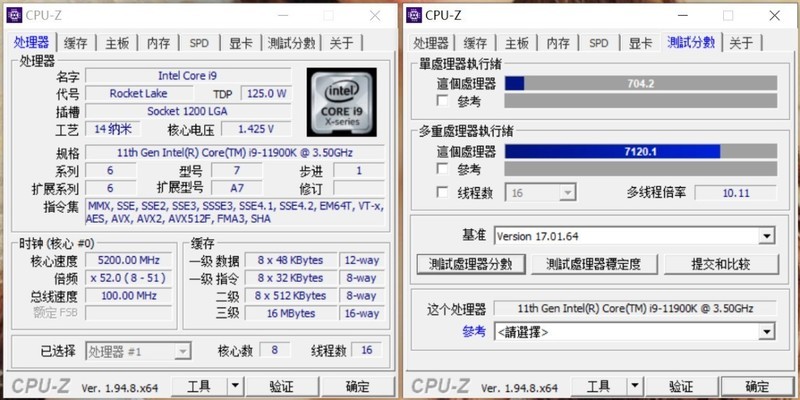Click the 总线速度 value 100.00 MHz

click(129, 296)
